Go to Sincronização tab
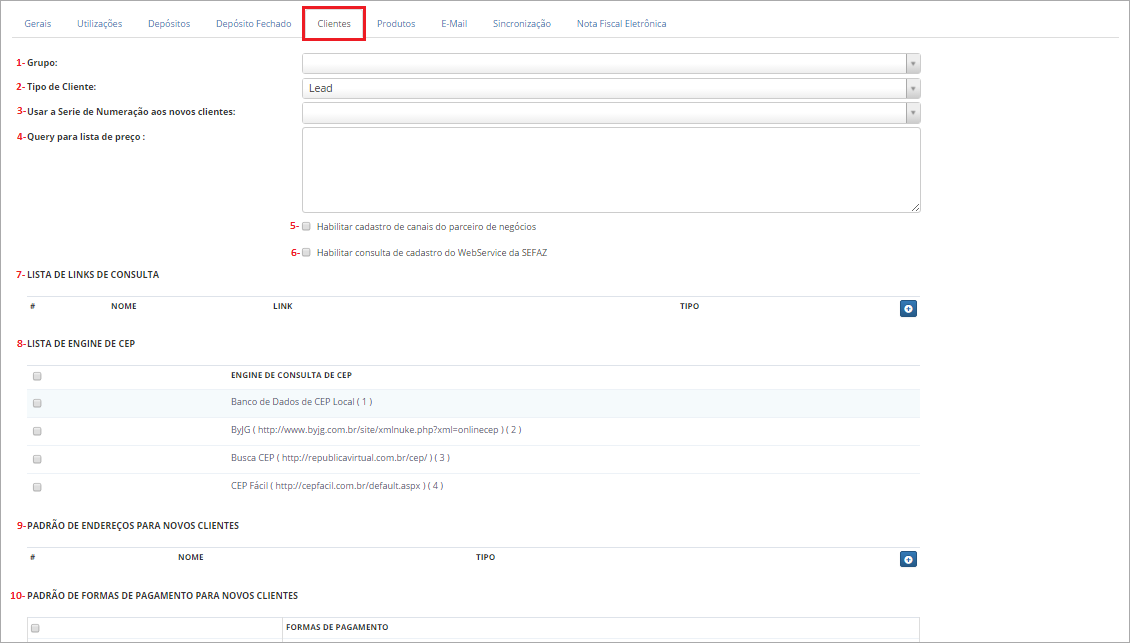 pos(522,24)
